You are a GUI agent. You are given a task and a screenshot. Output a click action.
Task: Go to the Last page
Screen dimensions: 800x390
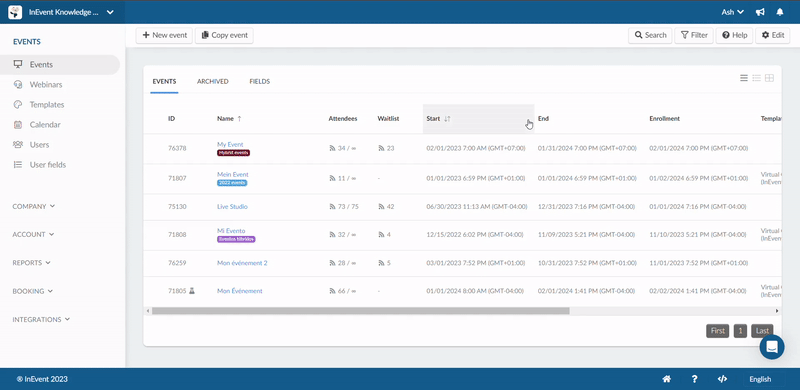point(762,331)
